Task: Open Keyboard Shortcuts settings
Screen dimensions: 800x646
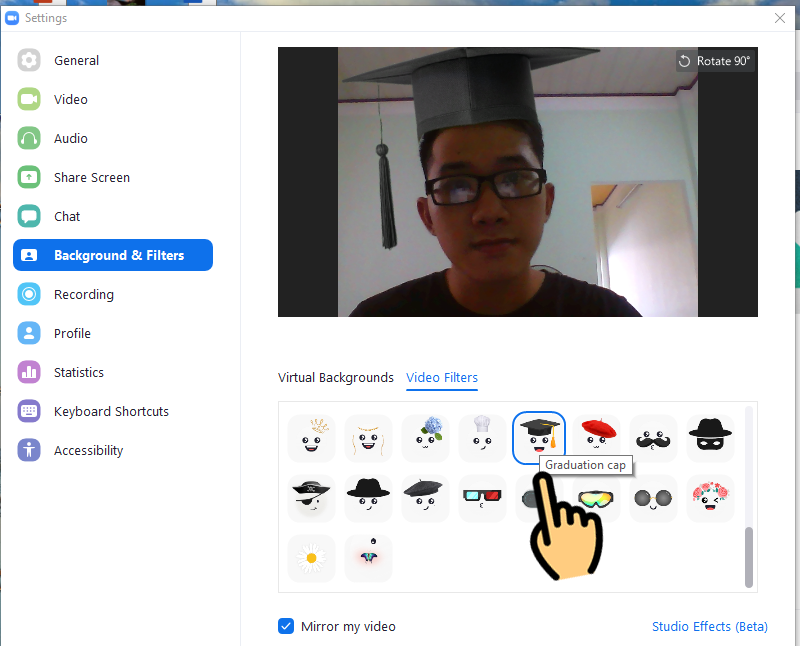Action: coord(111,412)
